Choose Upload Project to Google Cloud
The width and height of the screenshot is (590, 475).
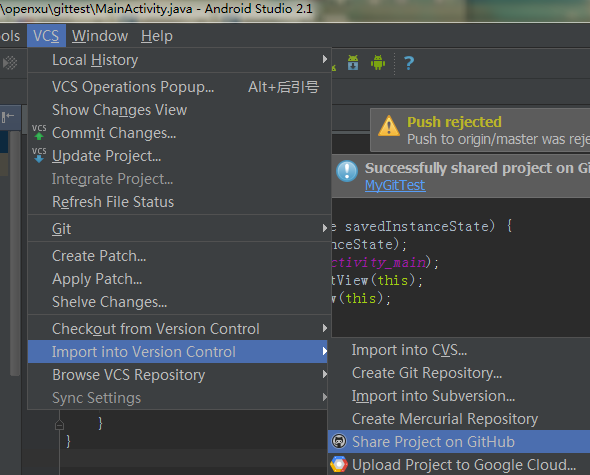pyautogui.click(x=459, y=464)
